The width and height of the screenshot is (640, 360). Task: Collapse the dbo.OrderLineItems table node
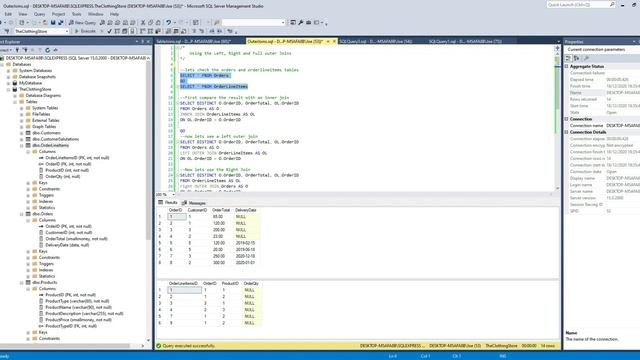pyautogui.click(x=22, y=145)
